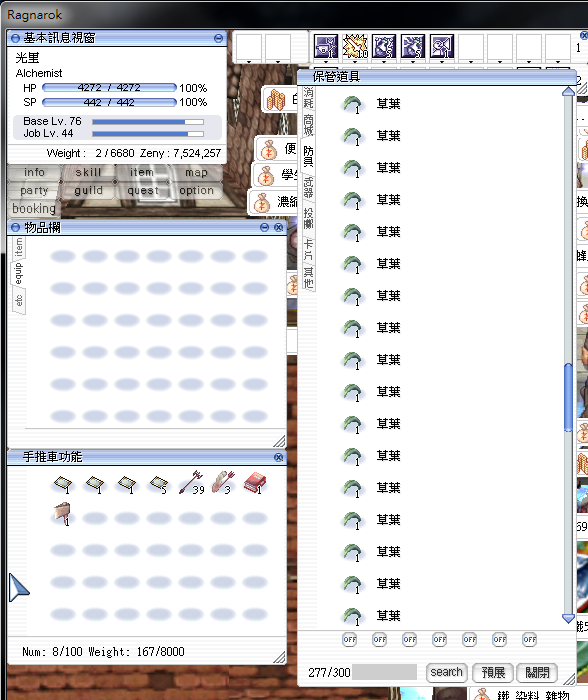This screenshot has height=700, width=588.
Task: Collapse the 基本訊息視窗 window with its minus button
Action: click(x=218, y=38)
